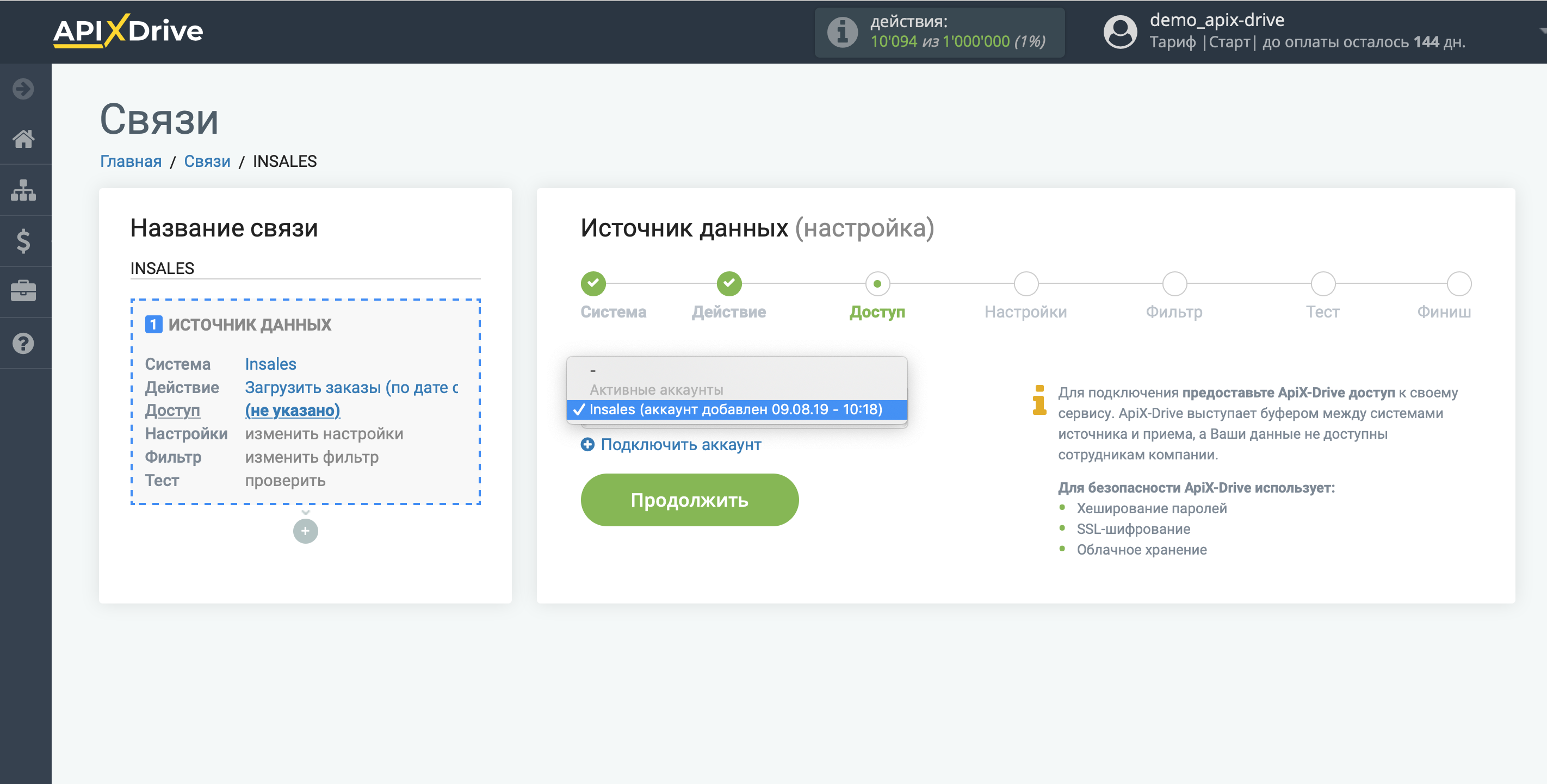Go to Система step
Viewport: 1547px width, 784px height.
coord(593,284)
